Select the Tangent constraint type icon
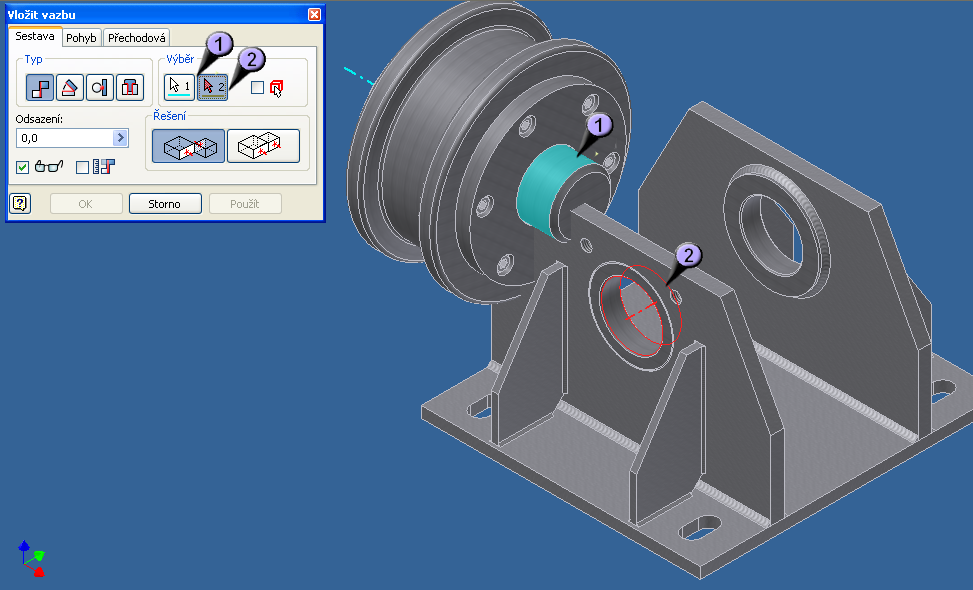The image size is (973, 590). [x=100, y=88]
